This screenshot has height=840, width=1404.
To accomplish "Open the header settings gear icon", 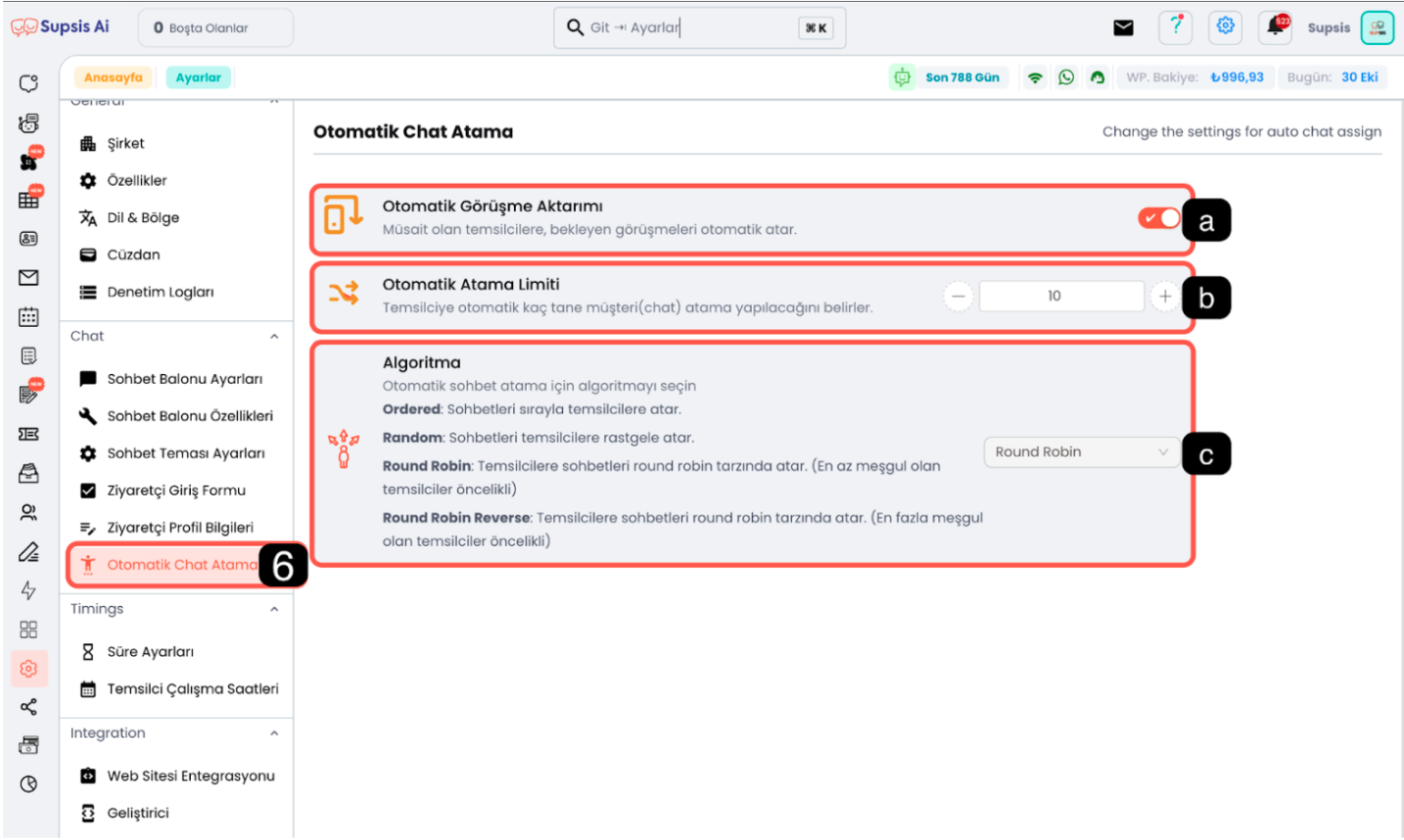I will click(x=1226, y=26).
